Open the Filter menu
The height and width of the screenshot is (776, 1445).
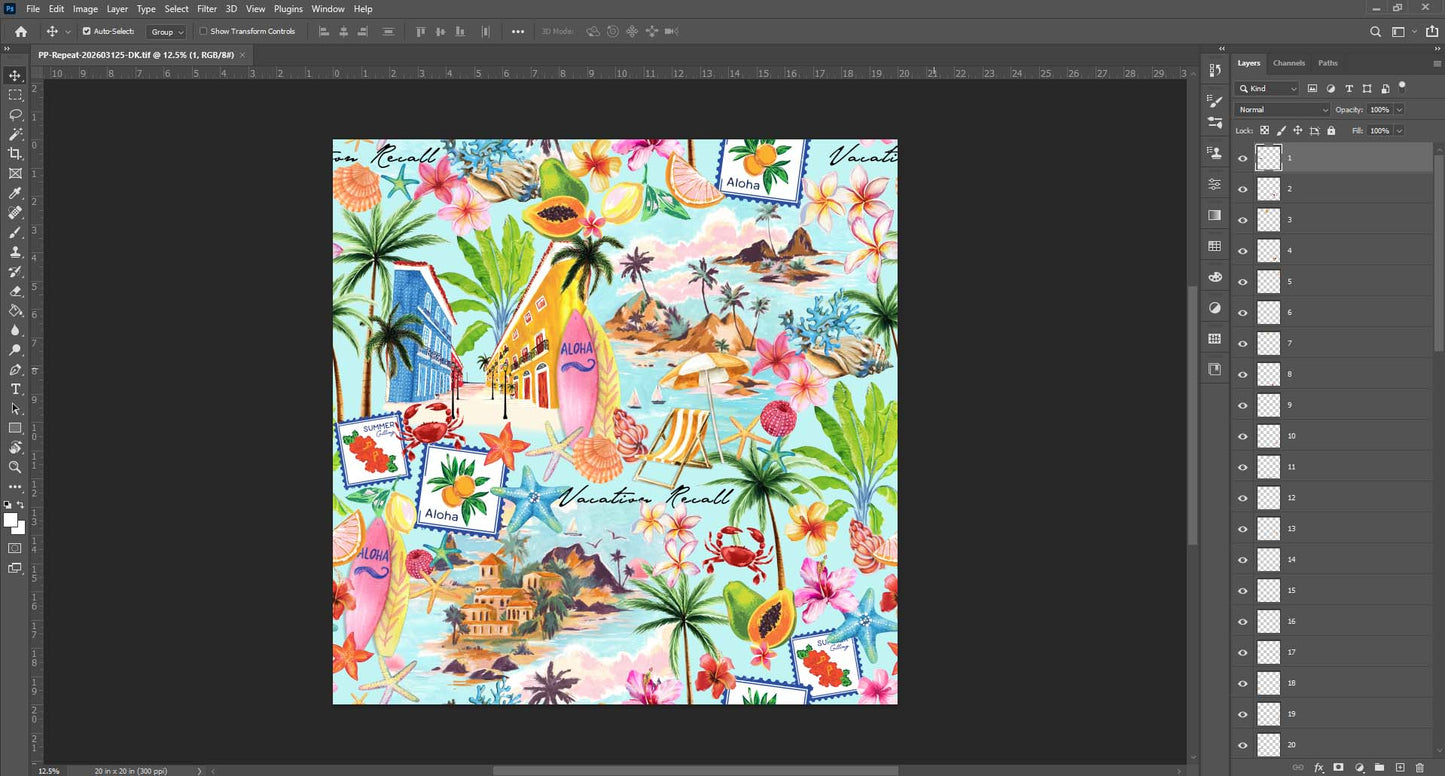[207, 9]
